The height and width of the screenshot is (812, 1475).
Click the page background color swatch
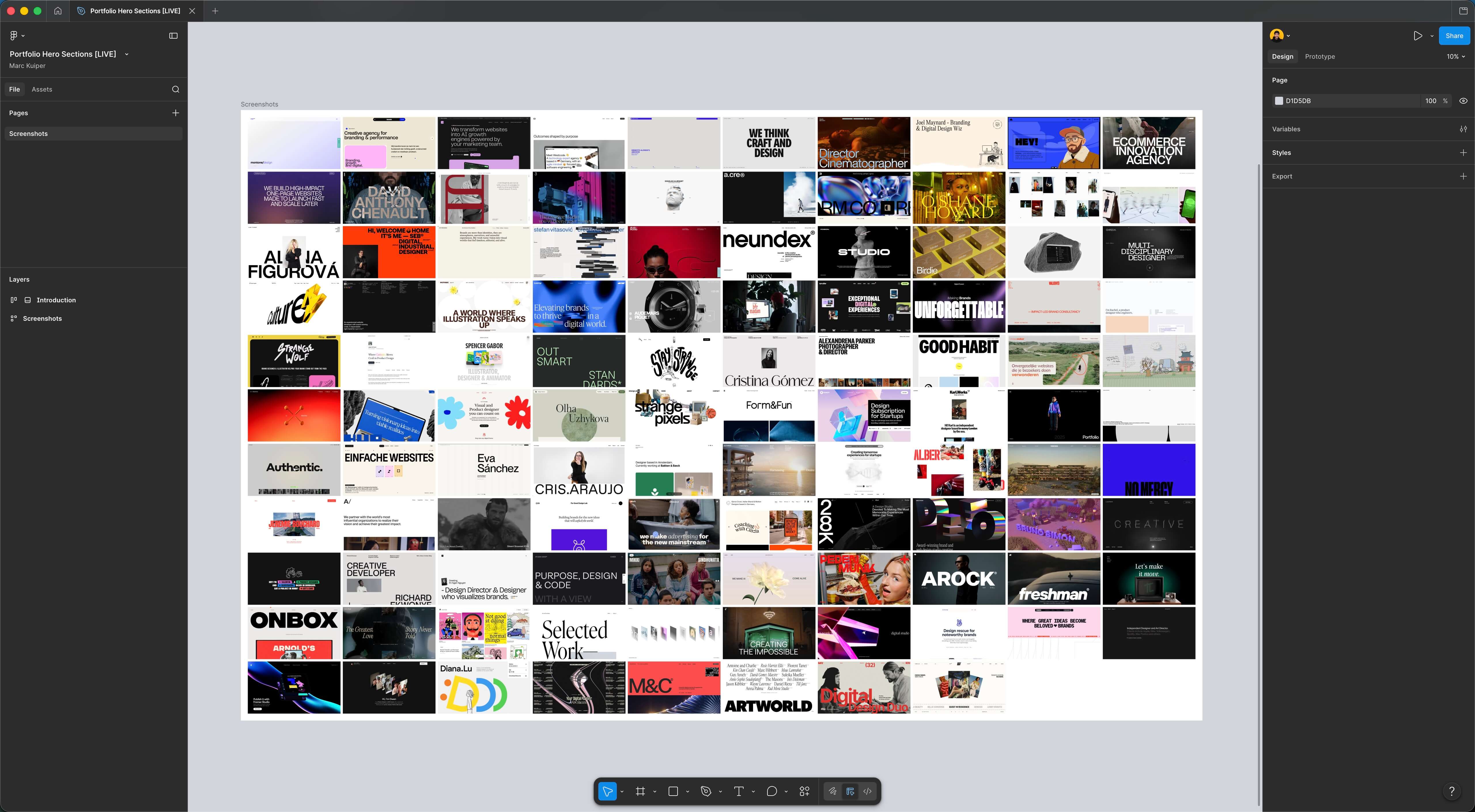1279,101
